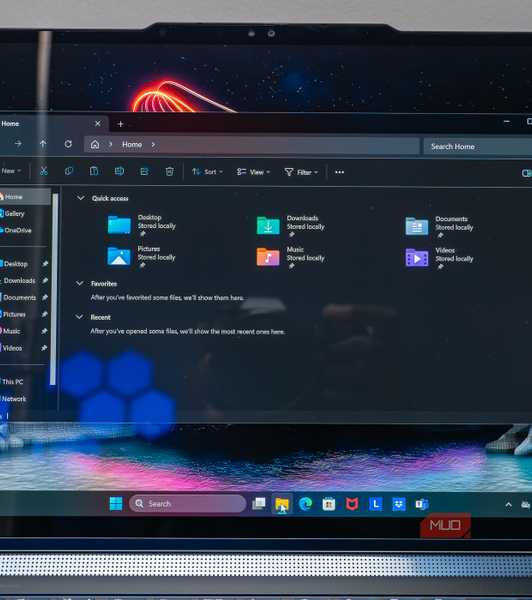Open Microsoft Store from the taskbar
The image size is (532, 600).
(x=329, y=504)
